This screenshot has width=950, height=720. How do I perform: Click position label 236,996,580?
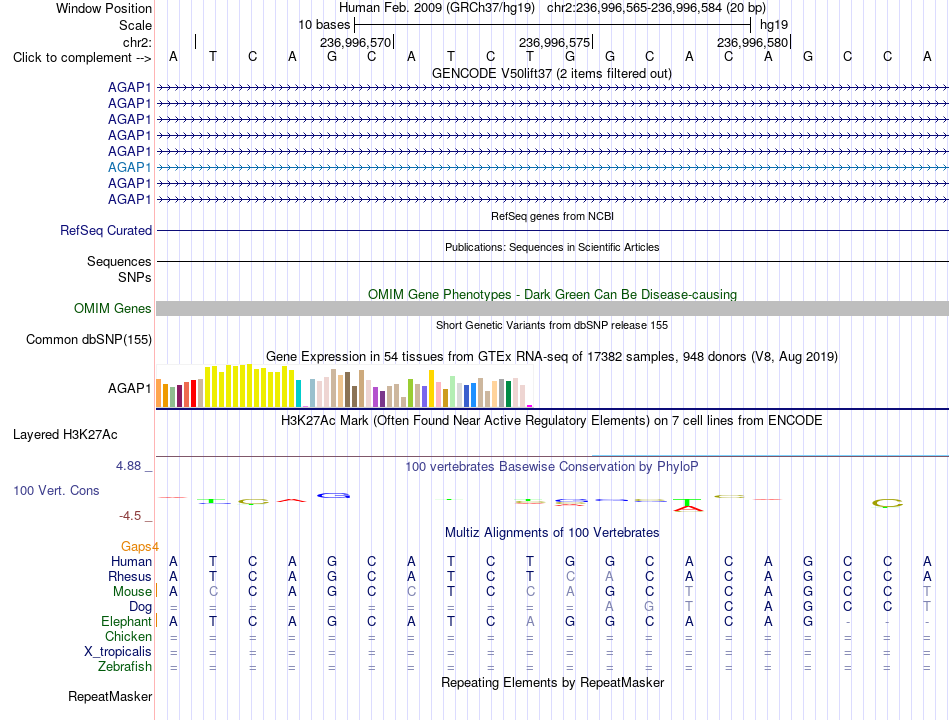click(752, 42)
